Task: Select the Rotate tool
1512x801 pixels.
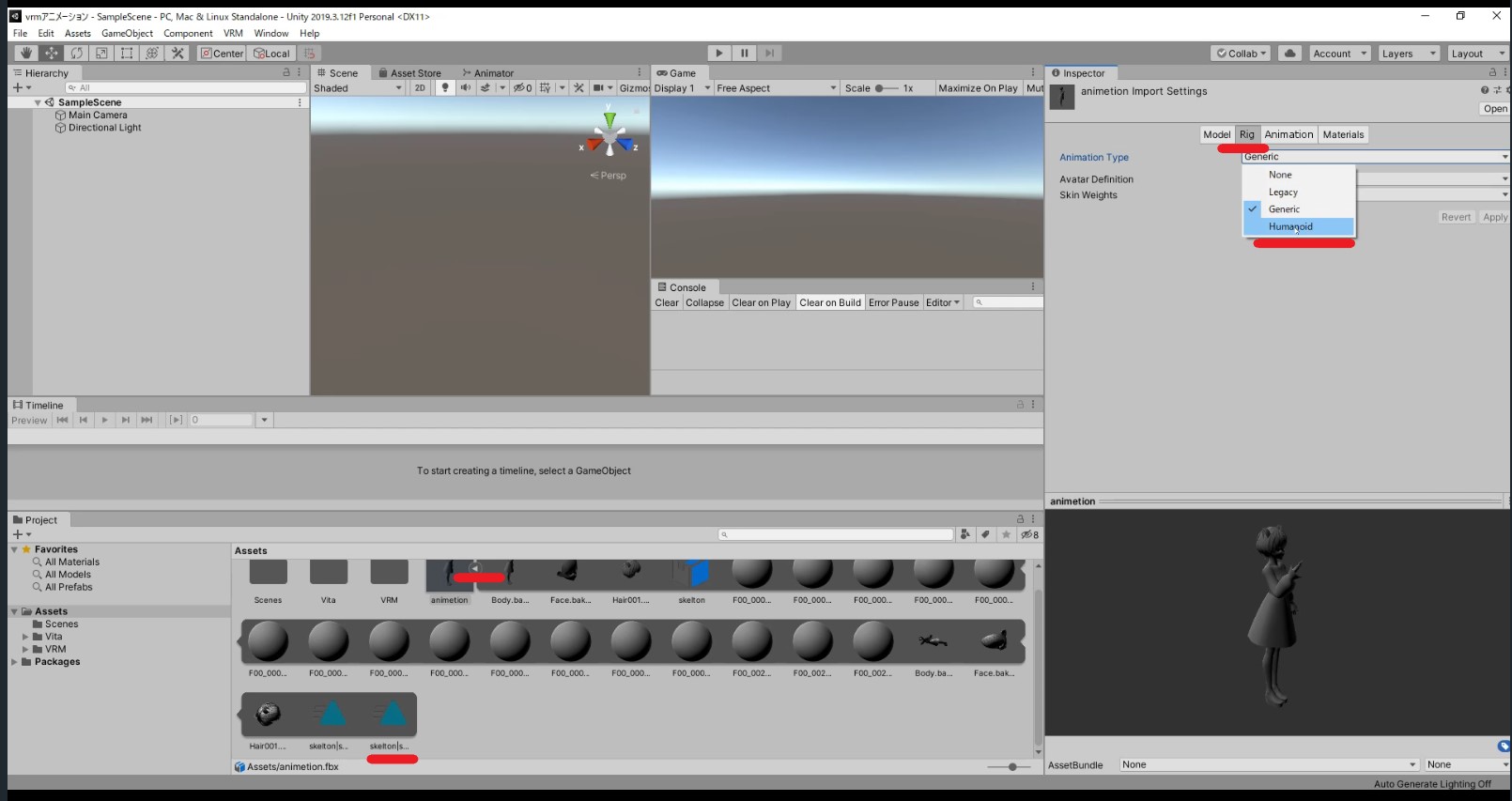Action: [x=77, y=54]
